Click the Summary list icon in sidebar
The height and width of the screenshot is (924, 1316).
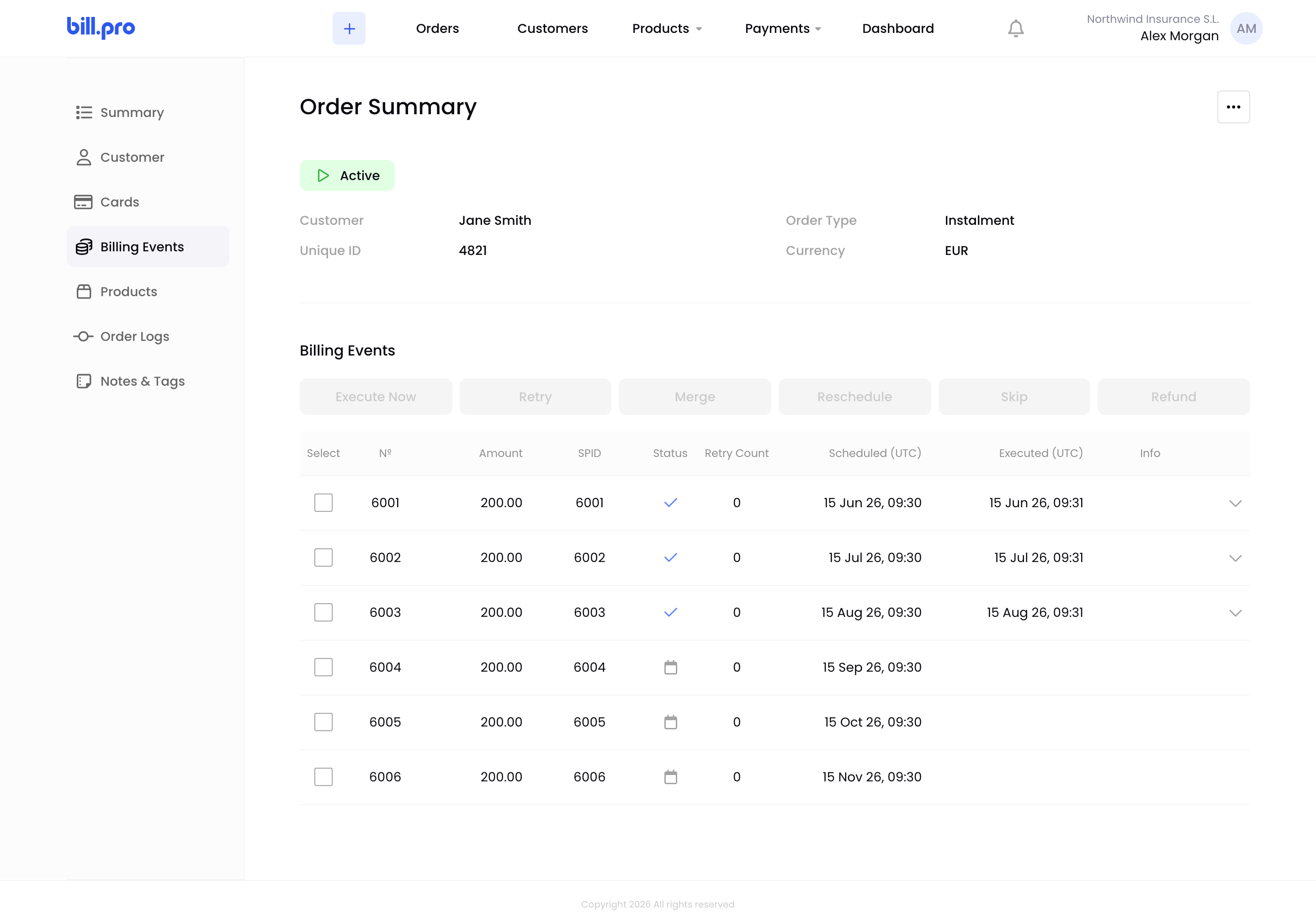click(x=84, y=112)
